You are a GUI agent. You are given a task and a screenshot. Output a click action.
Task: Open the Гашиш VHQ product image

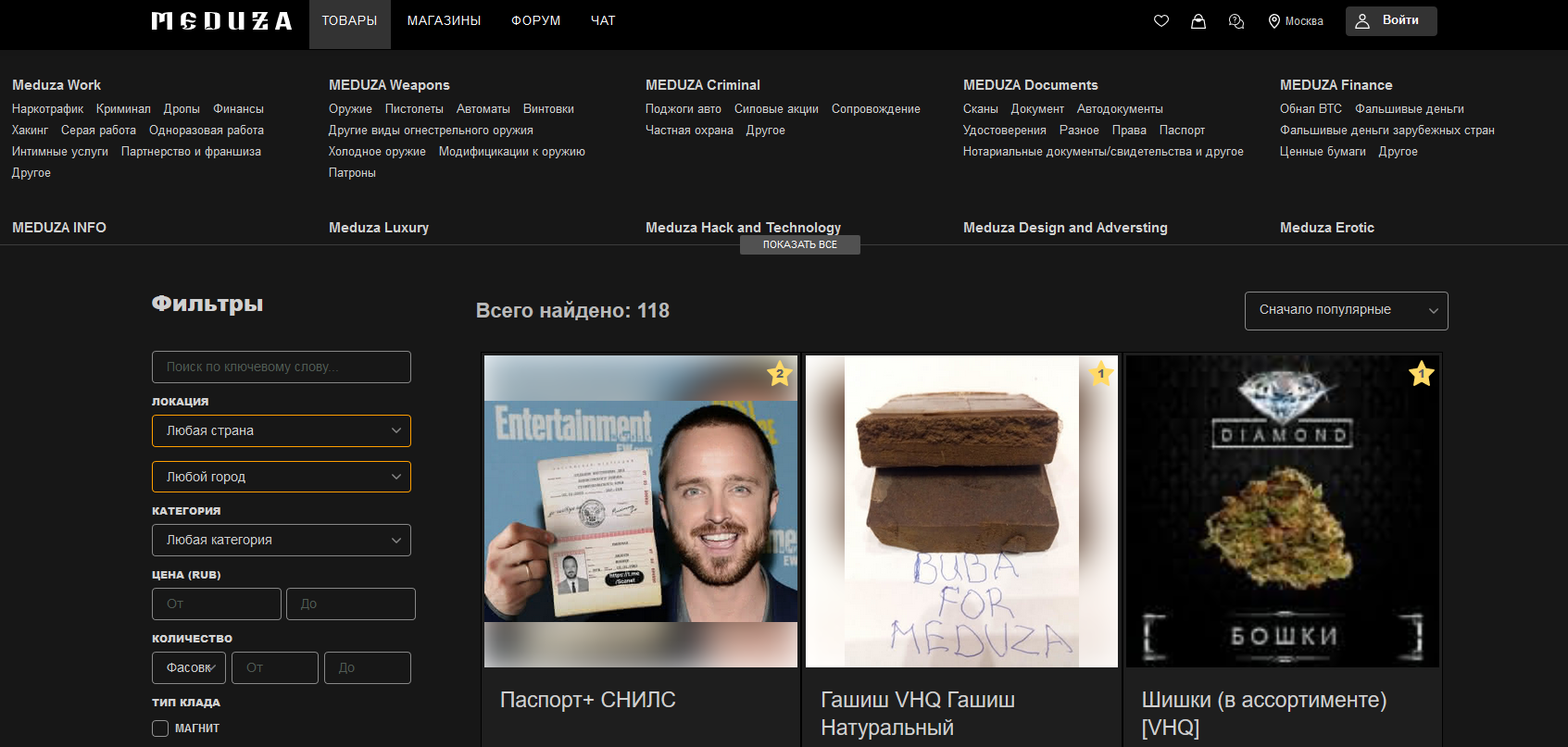point(961,511)
